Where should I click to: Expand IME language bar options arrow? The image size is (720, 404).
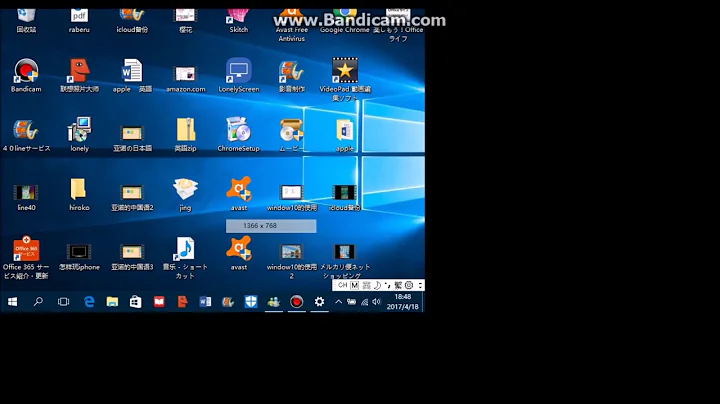point(420,285)
